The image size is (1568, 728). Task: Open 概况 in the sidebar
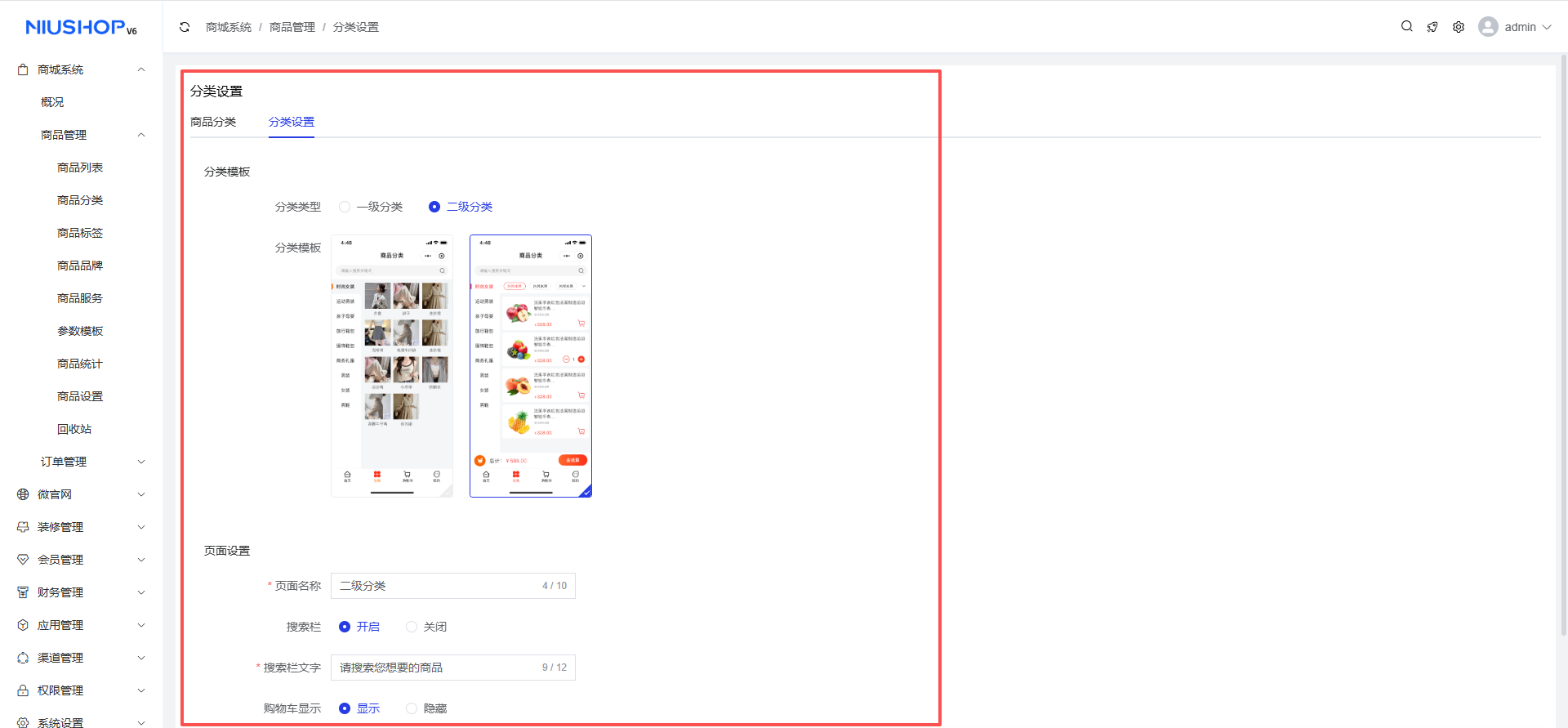[52, 102]
